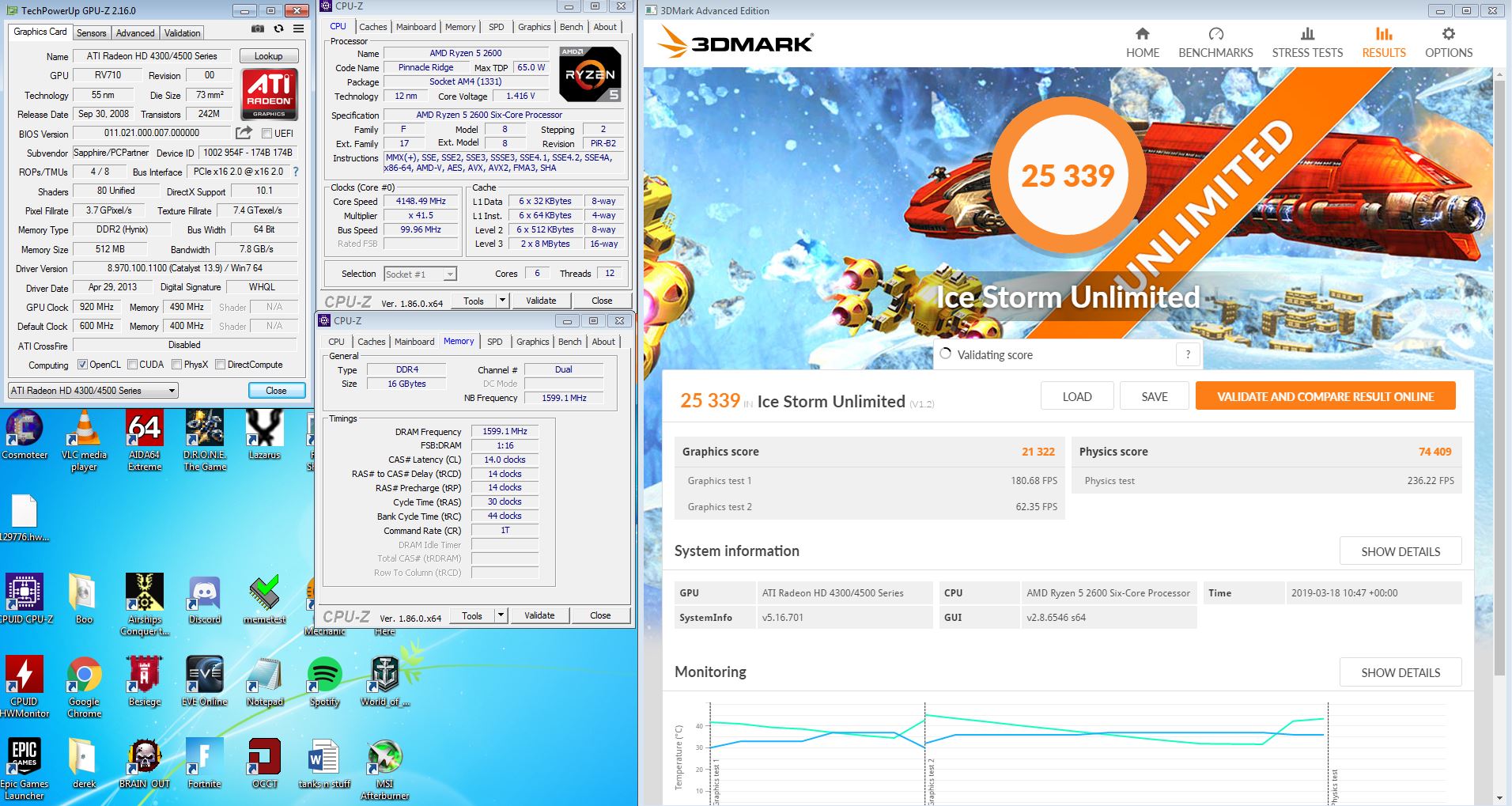Select Bench tab in Memory CPU-Z window
The height and width of the screenshot is (806, 1512).
pyautogui.click(x=569, y=341)
